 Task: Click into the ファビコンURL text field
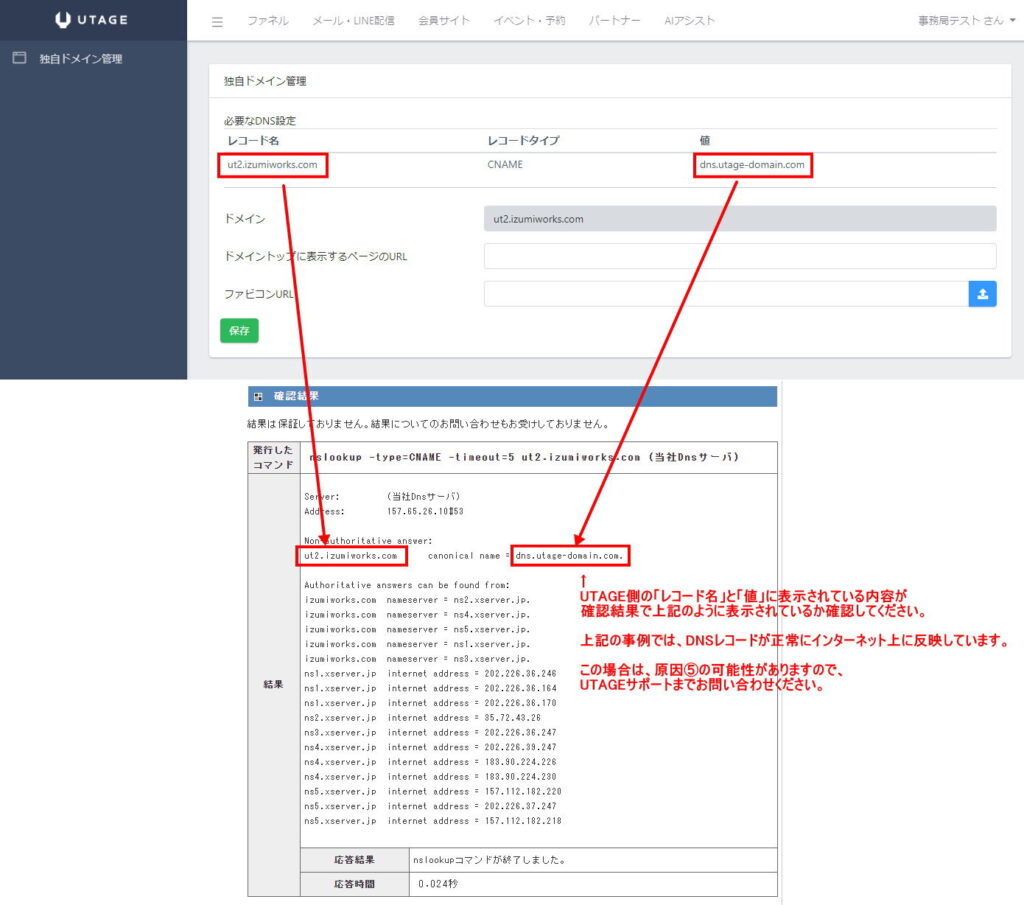tap(725, 294)
